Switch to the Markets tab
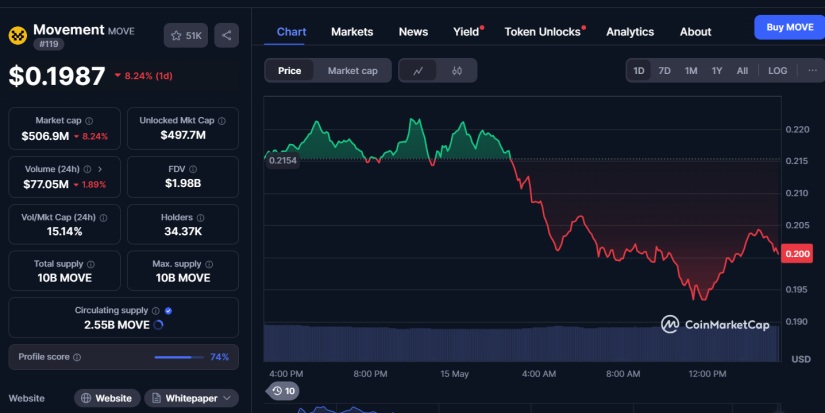Screen dimensions: 825x413 coord(352,32)
